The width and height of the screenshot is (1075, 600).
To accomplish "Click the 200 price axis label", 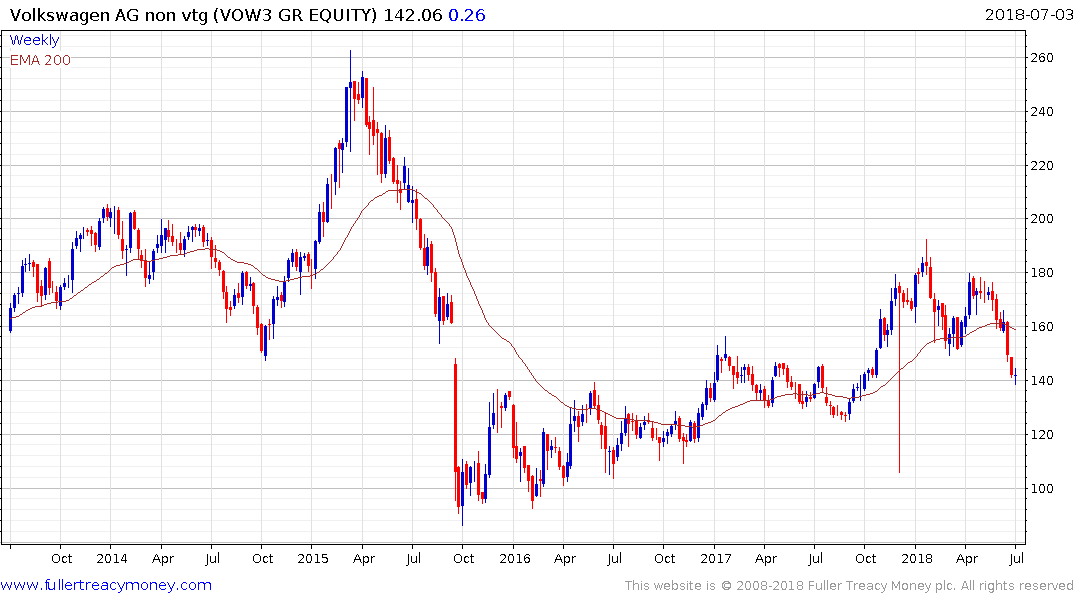I will (1042, 219).
